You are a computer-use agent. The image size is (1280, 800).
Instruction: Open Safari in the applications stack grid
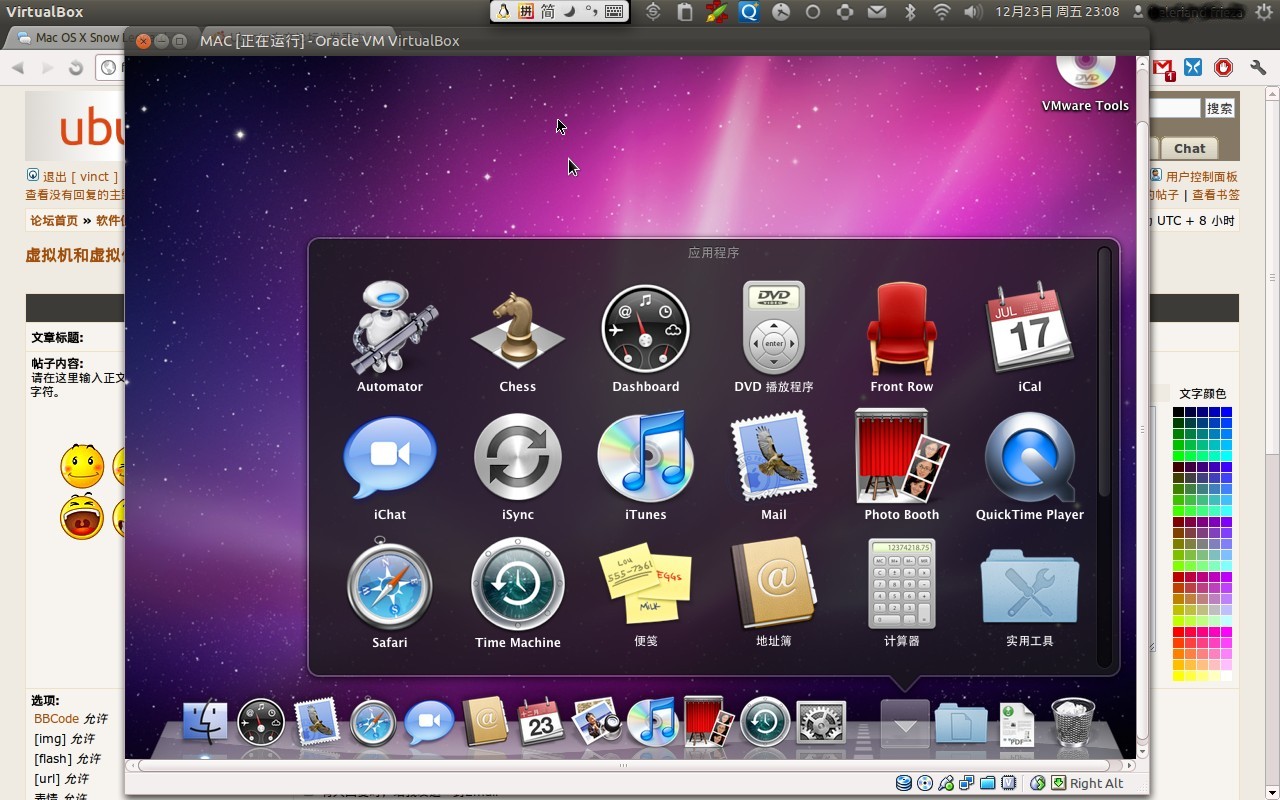coord(390,584)
